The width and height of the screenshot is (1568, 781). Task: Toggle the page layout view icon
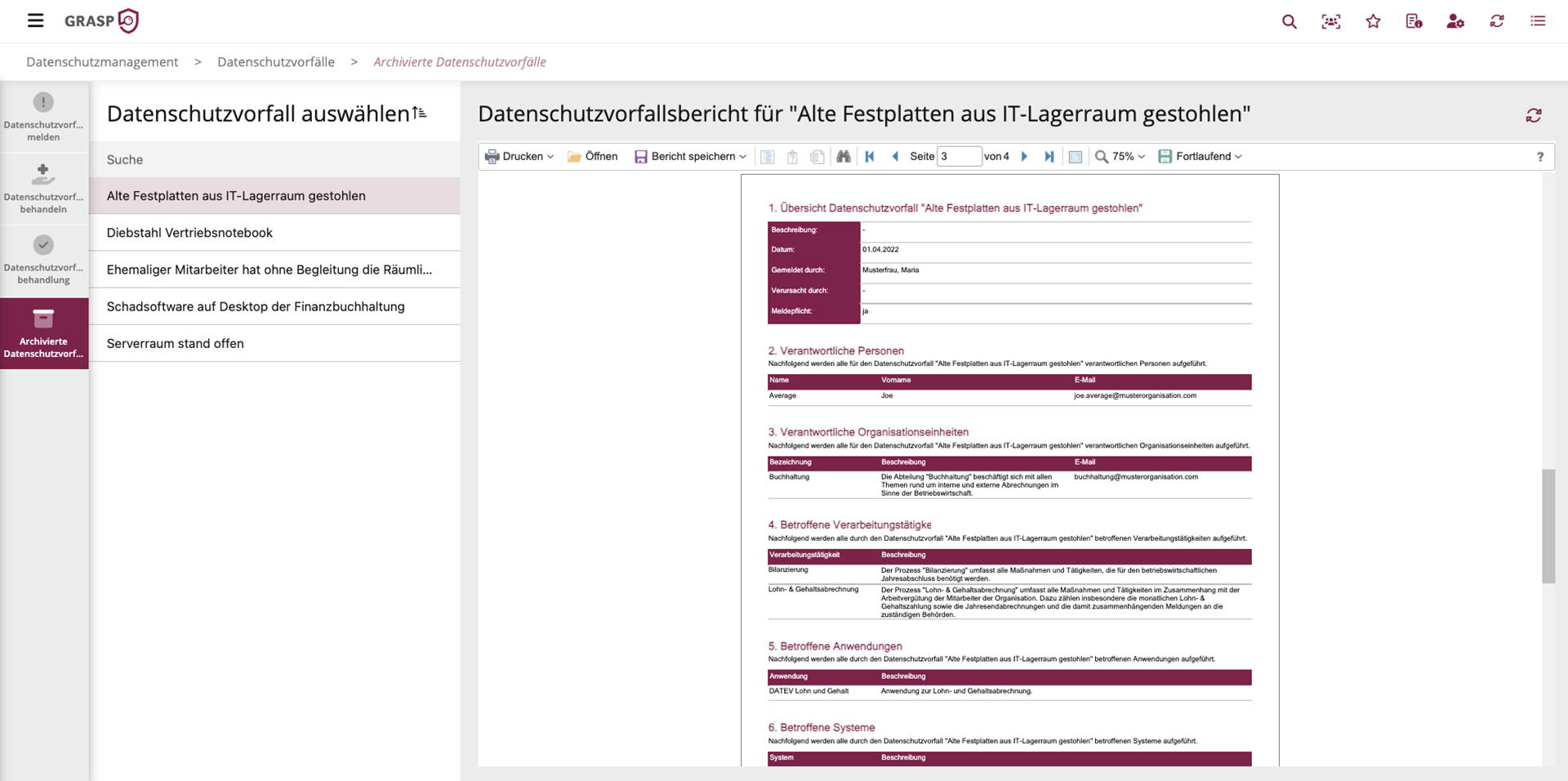coord(1076,157)
